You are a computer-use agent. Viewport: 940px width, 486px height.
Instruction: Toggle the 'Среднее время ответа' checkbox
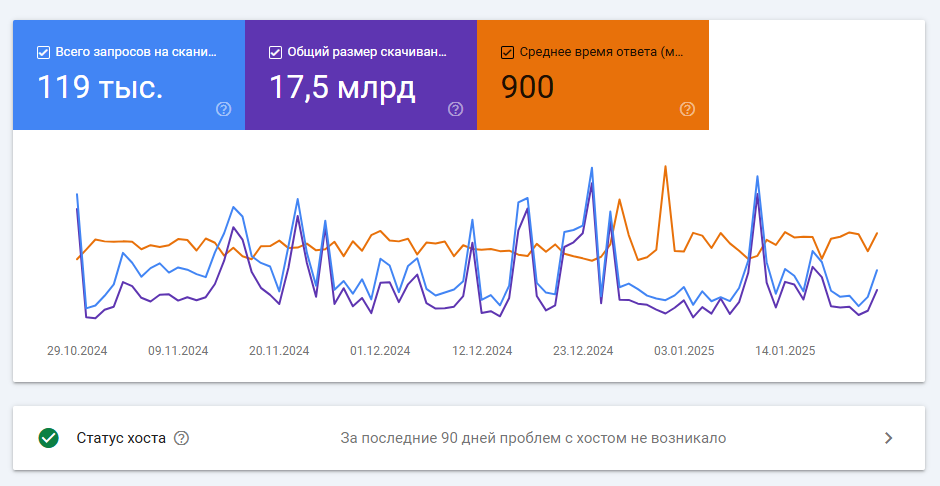(507, 52)
